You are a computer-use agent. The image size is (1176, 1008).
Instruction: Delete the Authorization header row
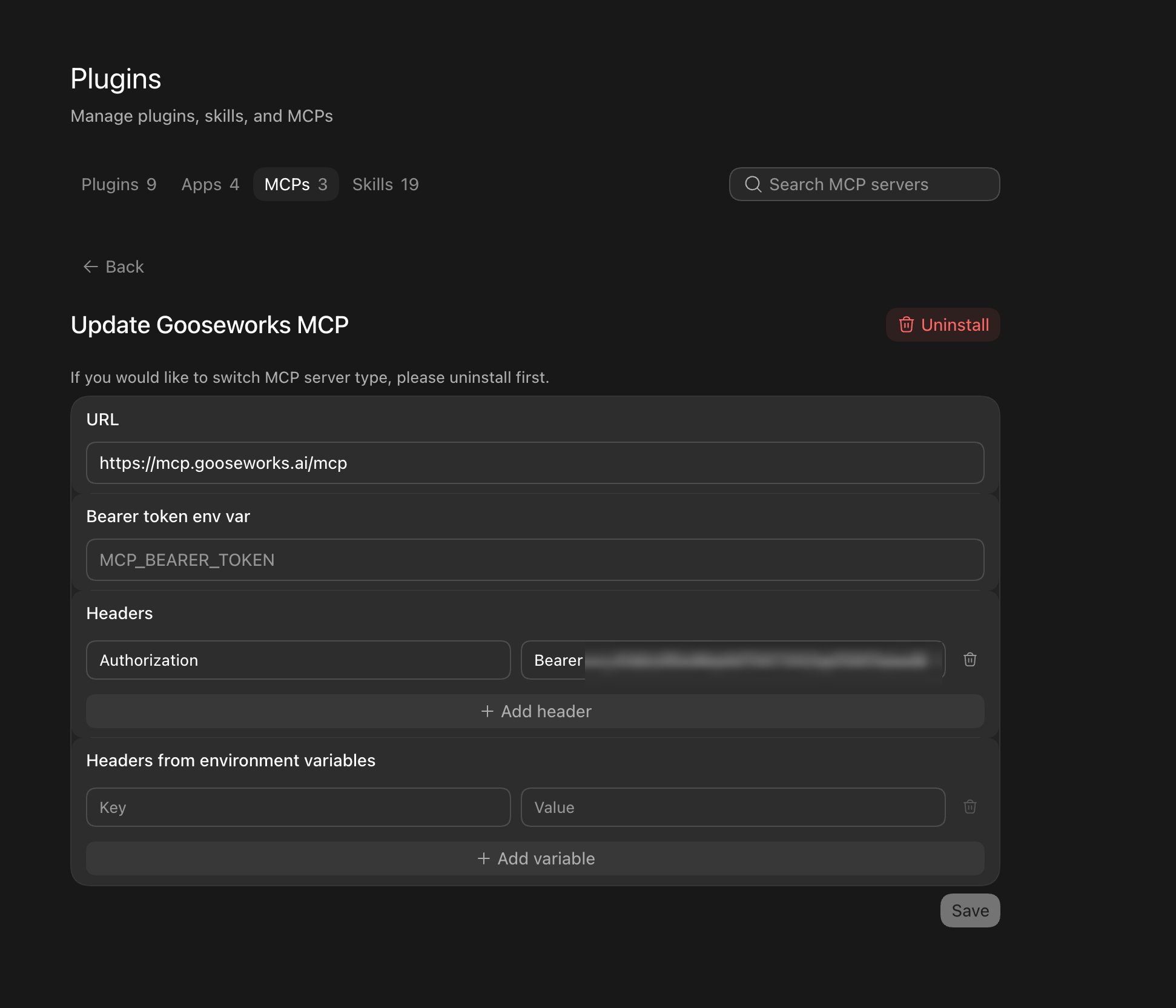(x=970, y=660)
